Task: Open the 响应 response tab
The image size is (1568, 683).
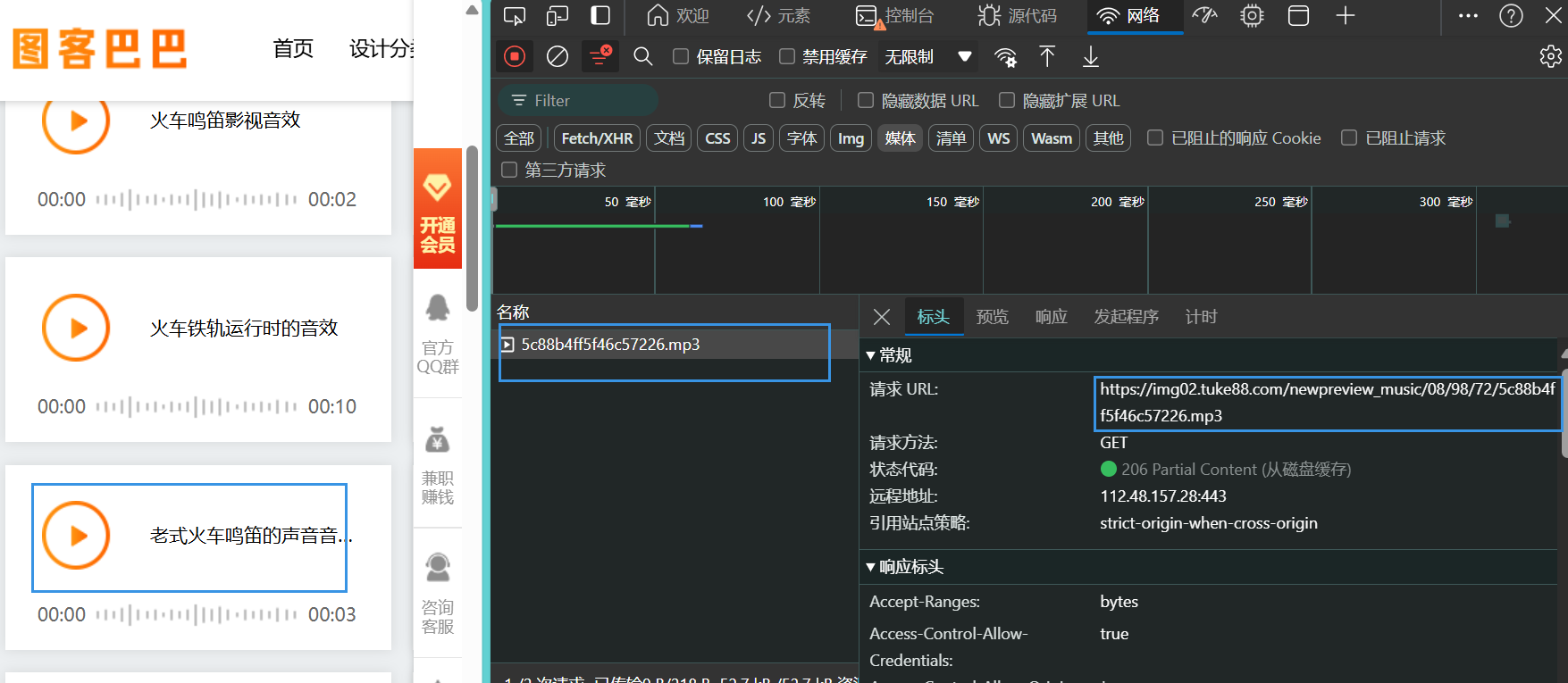Action: (1052, 317)
